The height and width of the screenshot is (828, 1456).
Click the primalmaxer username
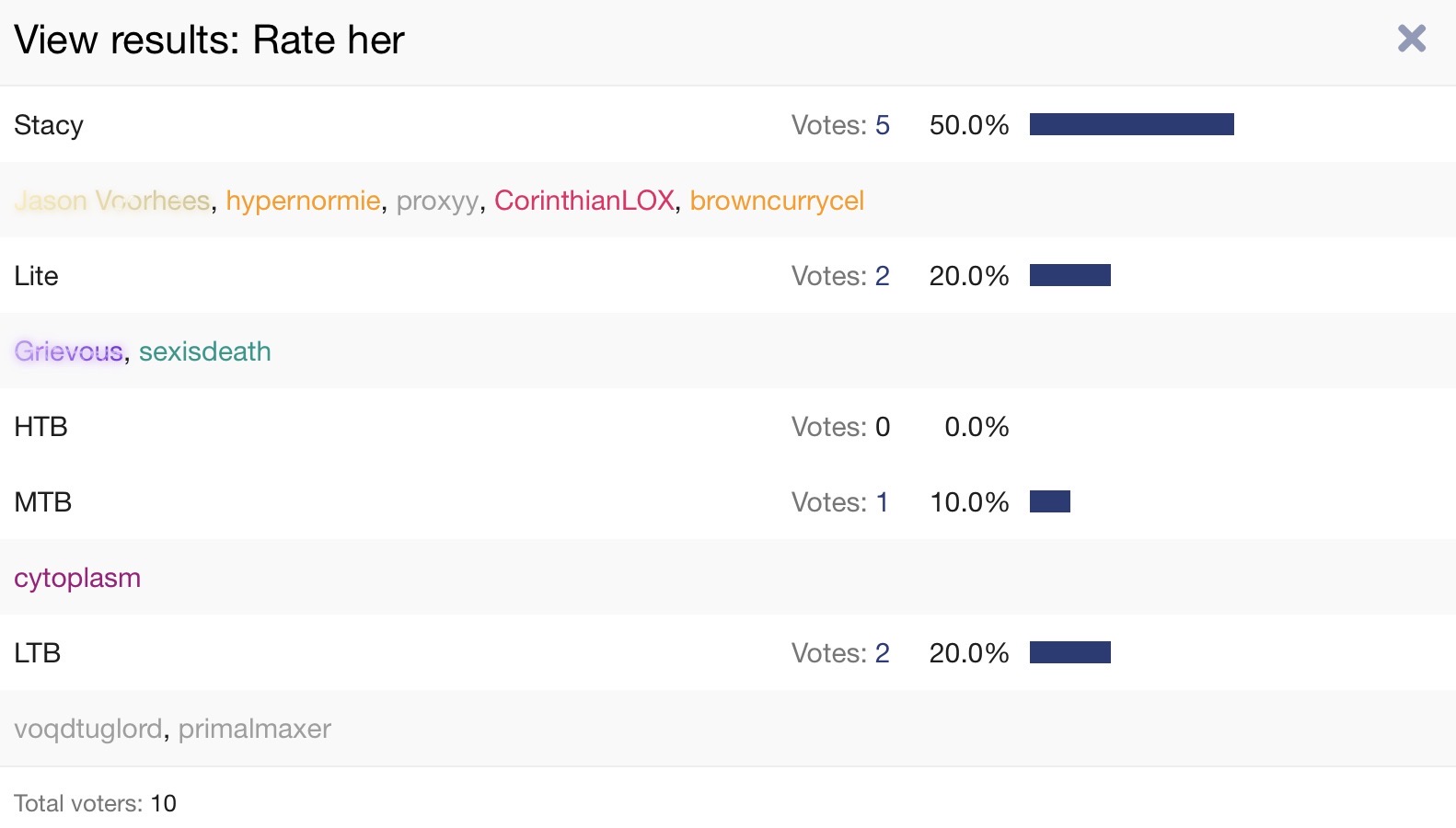click(x=254, y=729)
